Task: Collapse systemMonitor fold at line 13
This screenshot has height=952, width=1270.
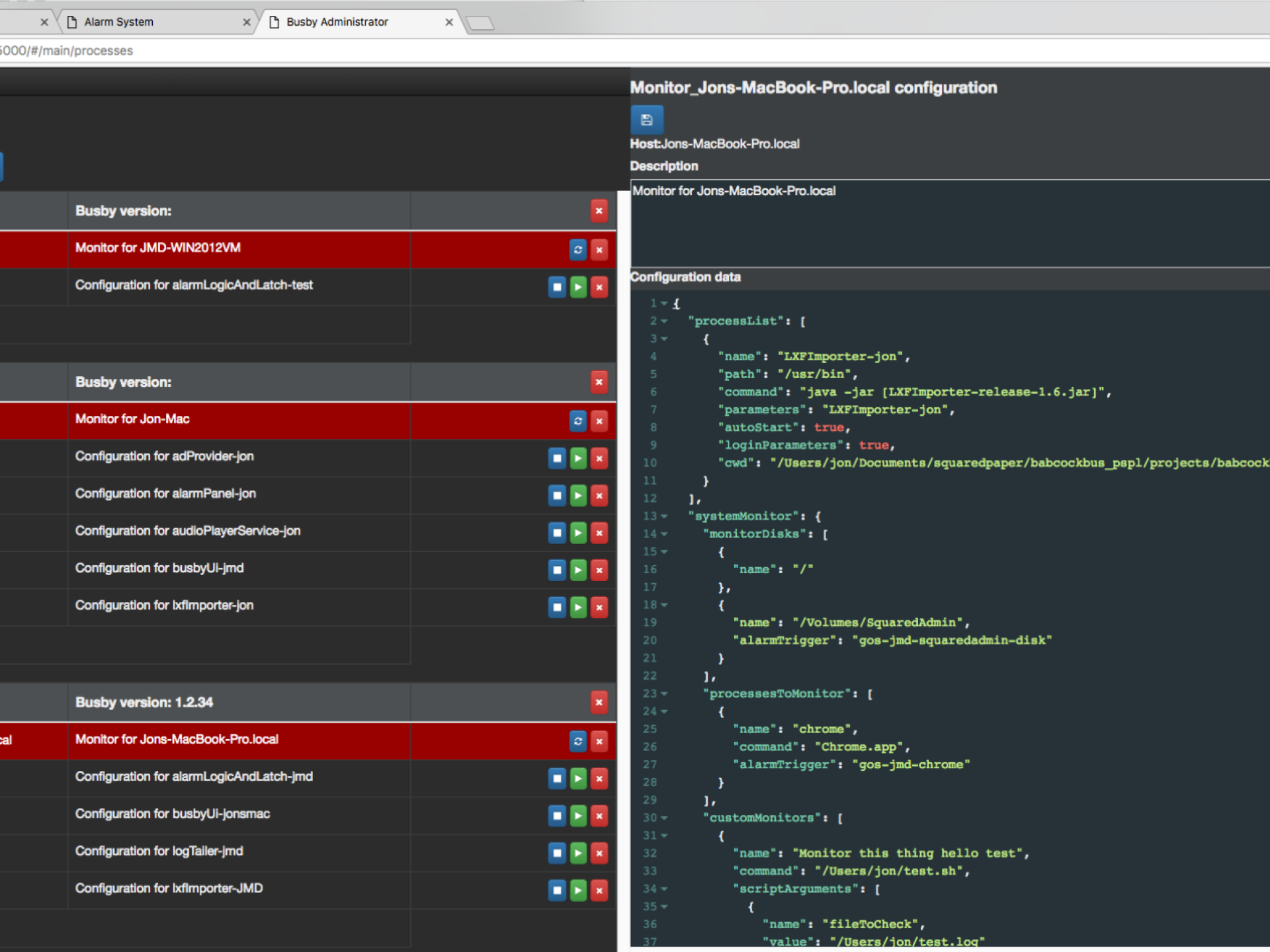Action: coord(664,516)
